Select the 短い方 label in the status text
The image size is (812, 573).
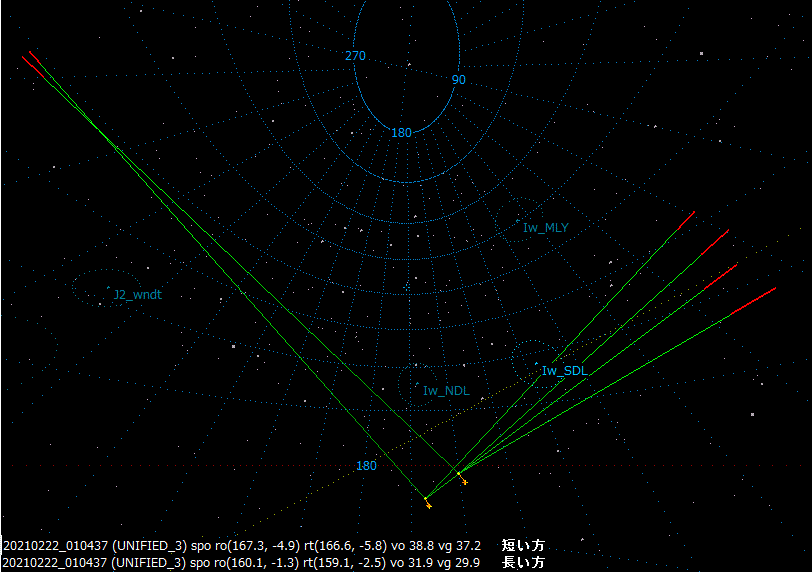coord(523,546)
